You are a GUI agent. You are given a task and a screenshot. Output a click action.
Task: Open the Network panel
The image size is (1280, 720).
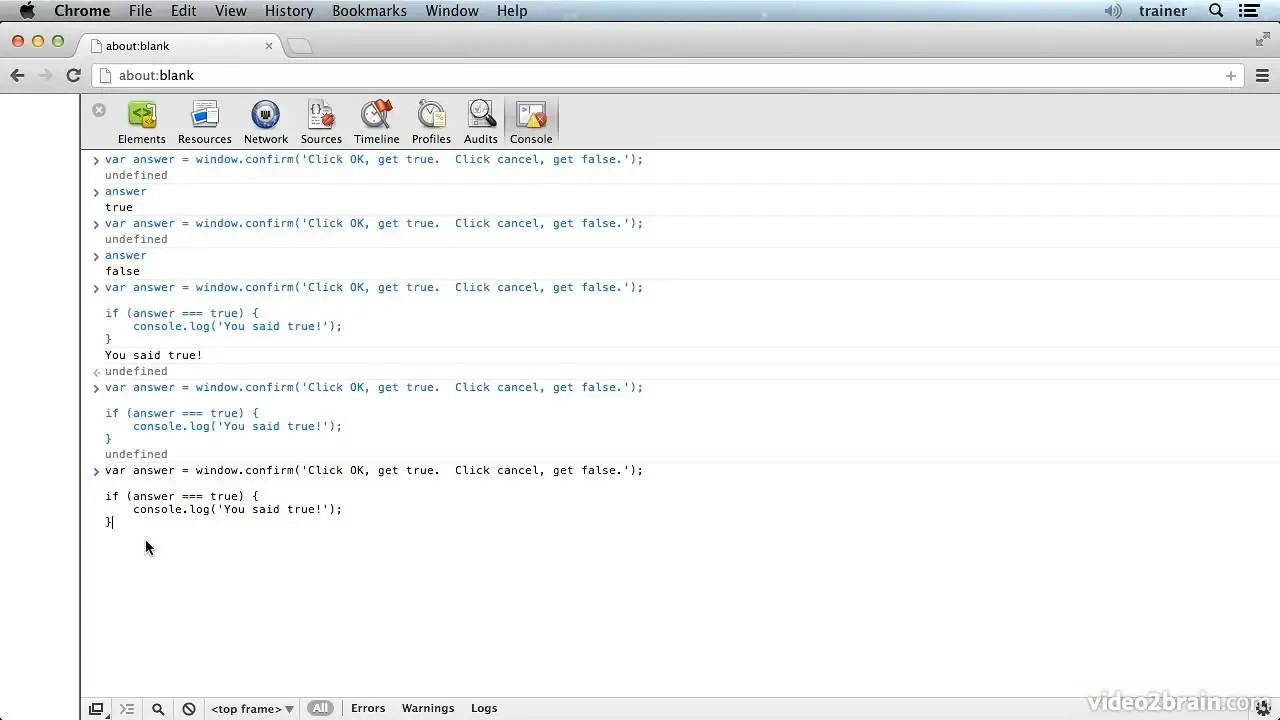(266, 123)
